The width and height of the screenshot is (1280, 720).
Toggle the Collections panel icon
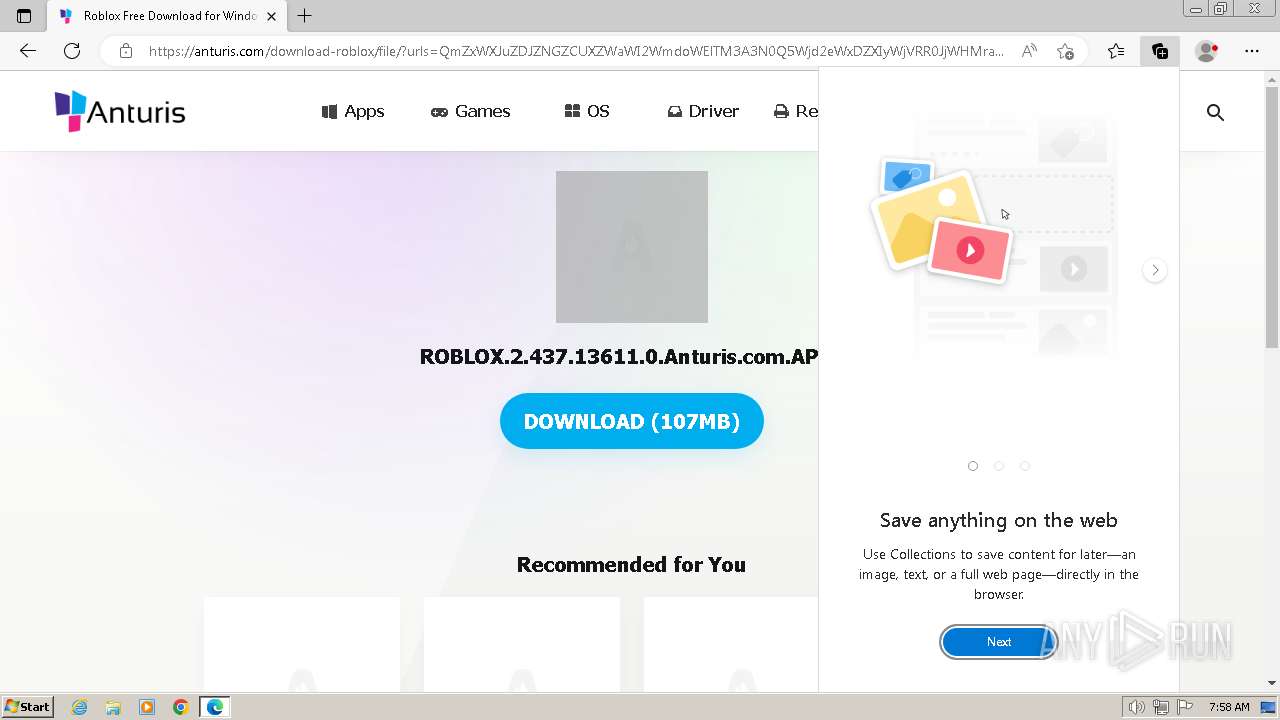tap(1160, 51)
